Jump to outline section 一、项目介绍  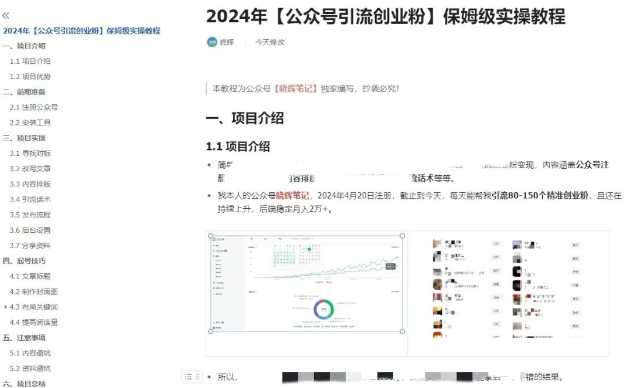point(24,46)
